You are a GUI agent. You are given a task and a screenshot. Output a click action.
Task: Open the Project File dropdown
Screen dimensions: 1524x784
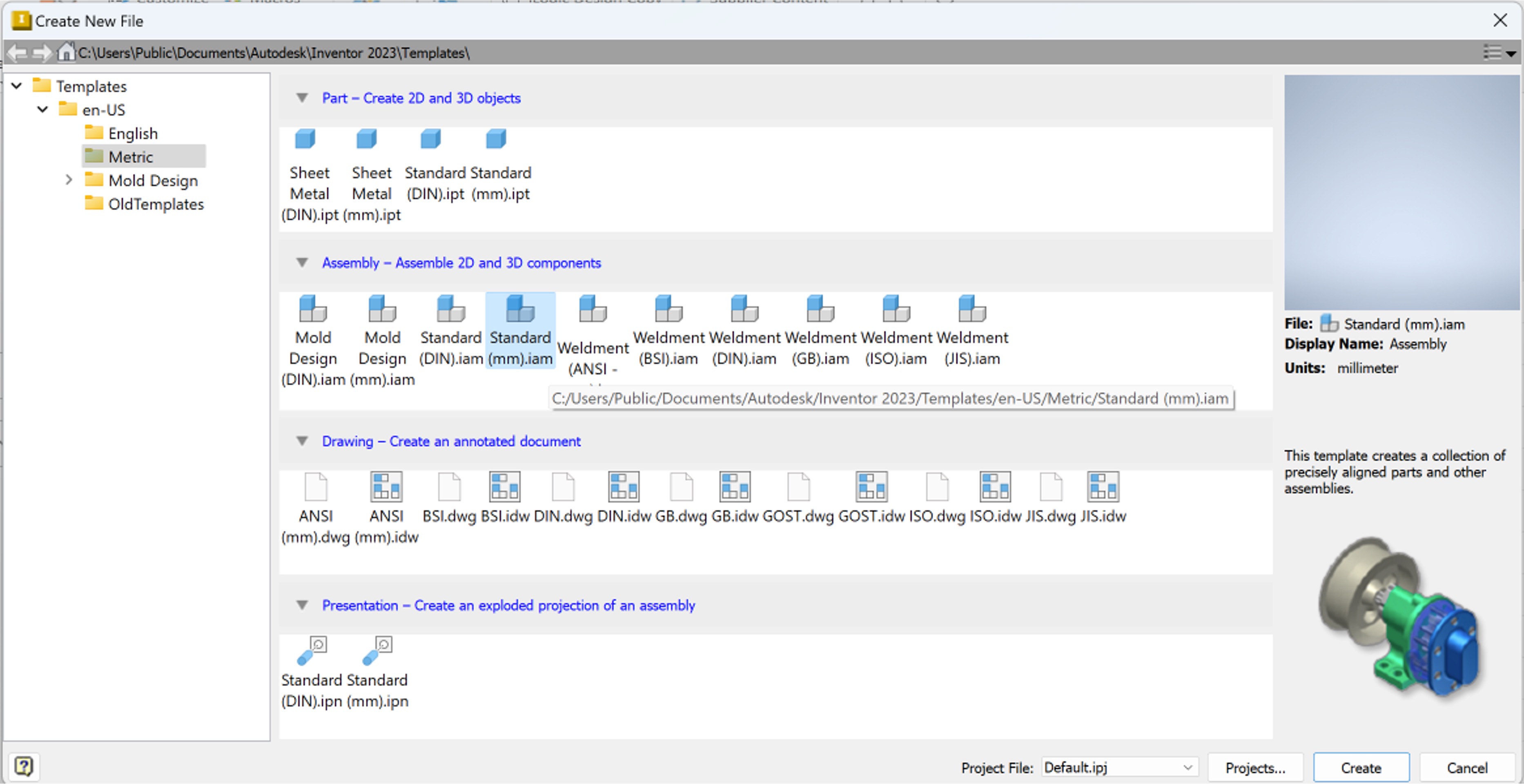tap(1188, 767)
